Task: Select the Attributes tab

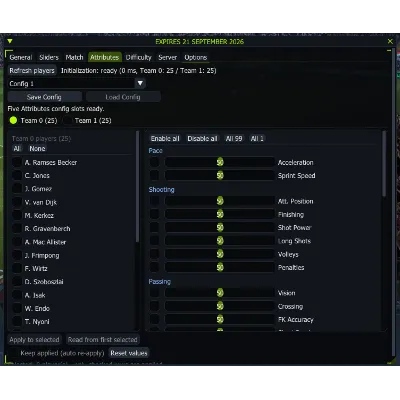Action: (104, 57)
